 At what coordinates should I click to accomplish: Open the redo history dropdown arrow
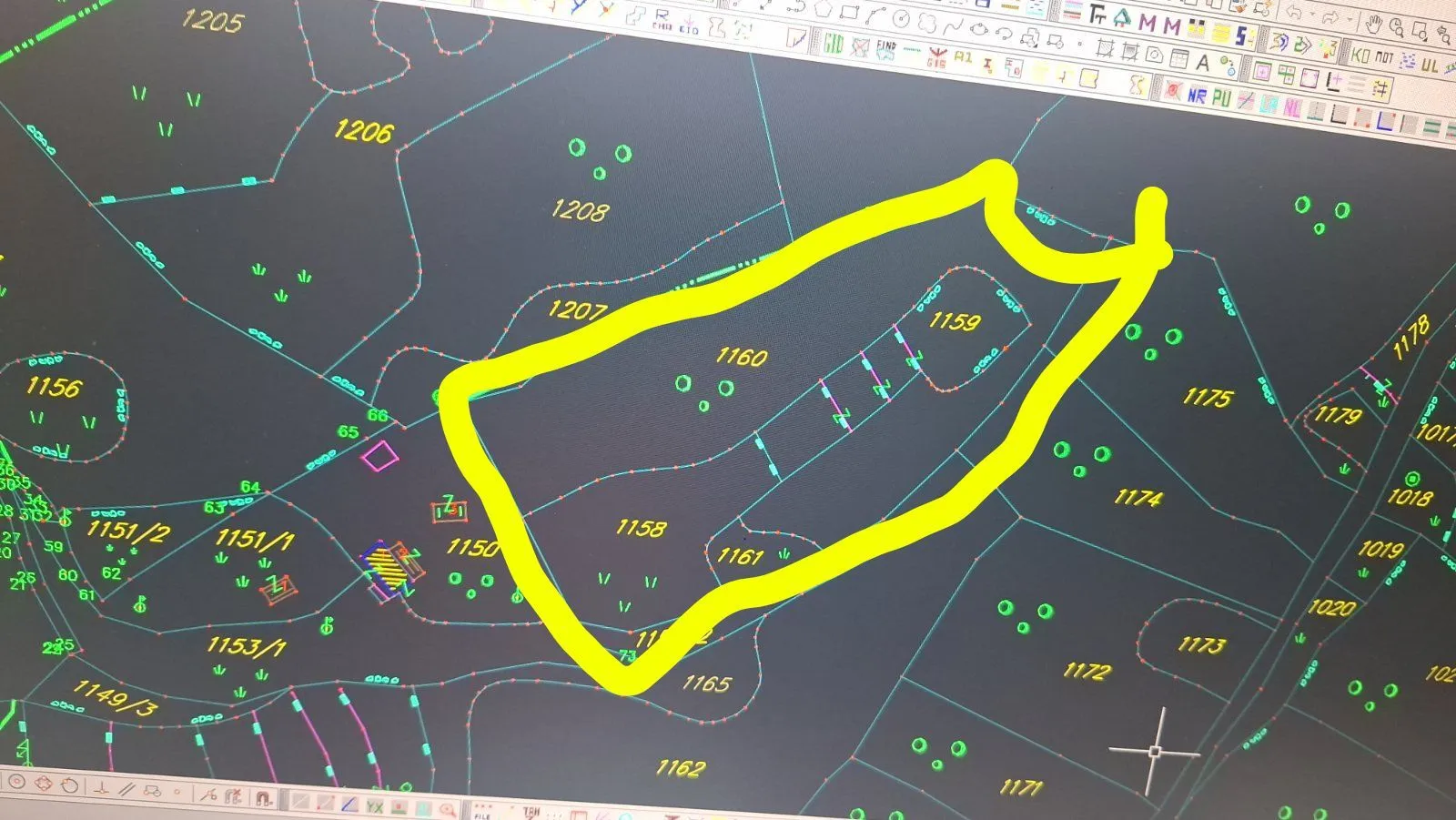tap(1350, 19)
